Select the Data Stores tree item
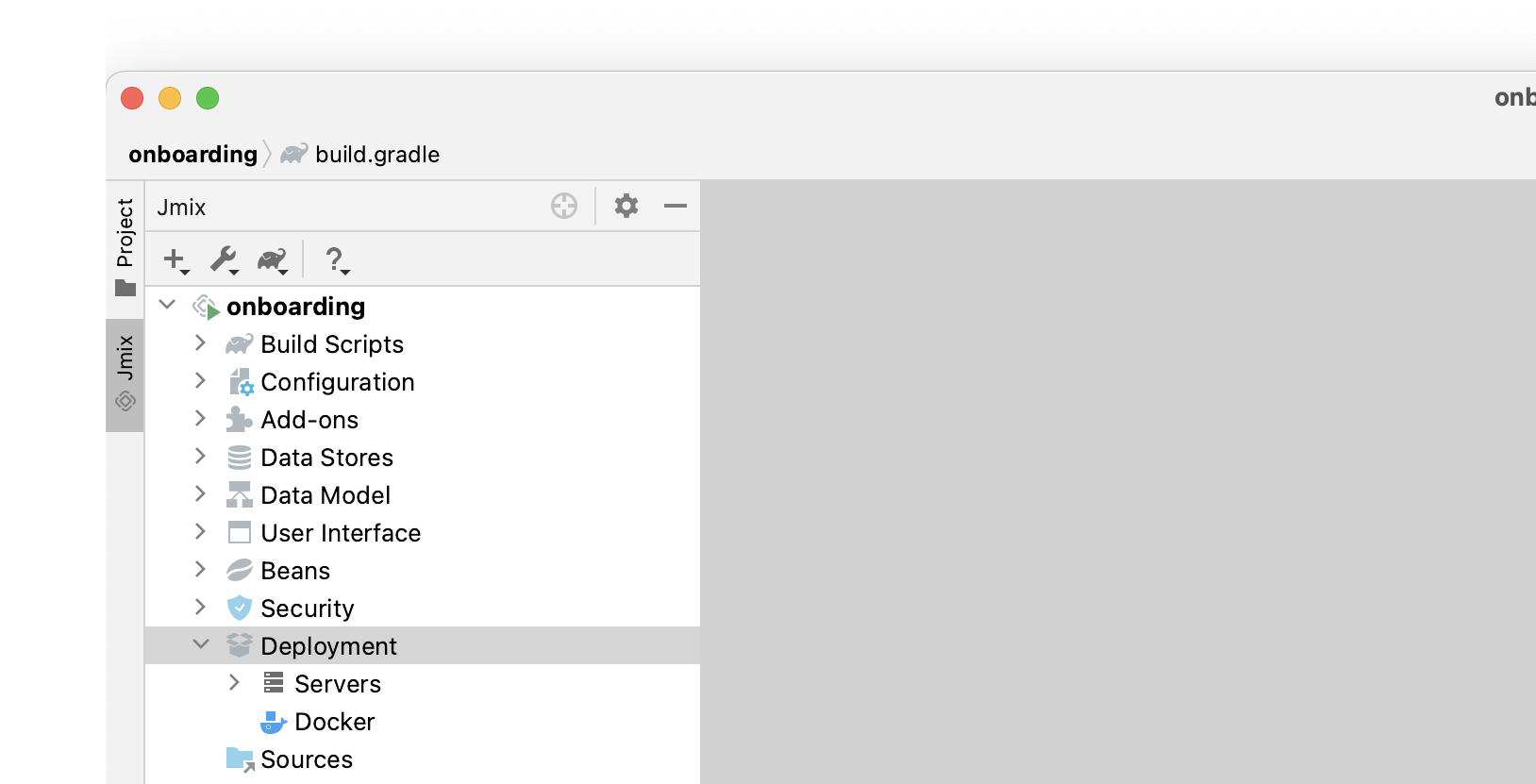Viewport: 1536px width, 784px height. (326, 458)
